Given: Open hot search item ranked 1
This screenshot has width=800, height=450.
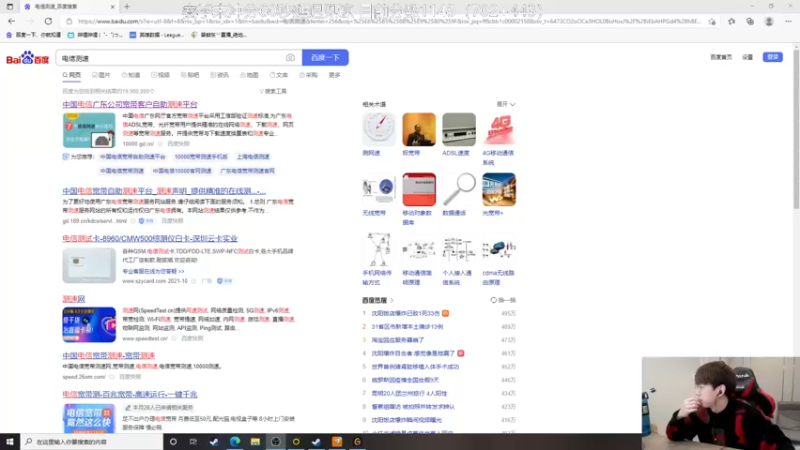Looking at the screenshot, I should [406, 313].
